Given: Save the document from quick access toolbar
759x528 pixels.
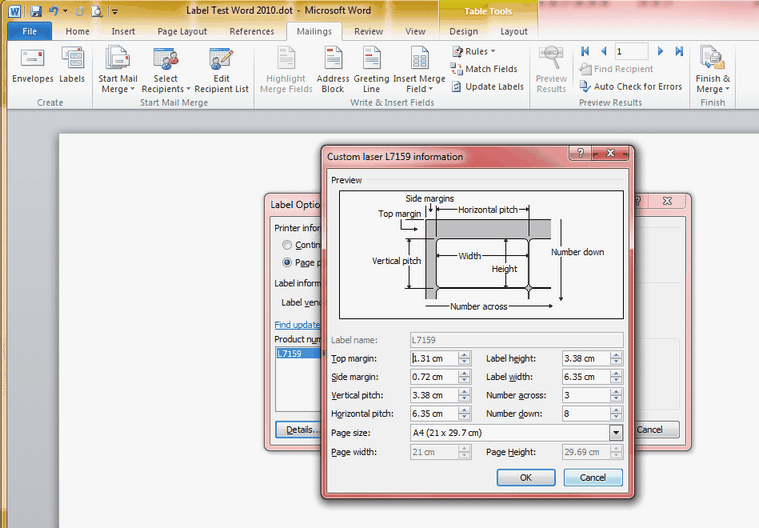Looking at the screenshot, I should 36,11.
